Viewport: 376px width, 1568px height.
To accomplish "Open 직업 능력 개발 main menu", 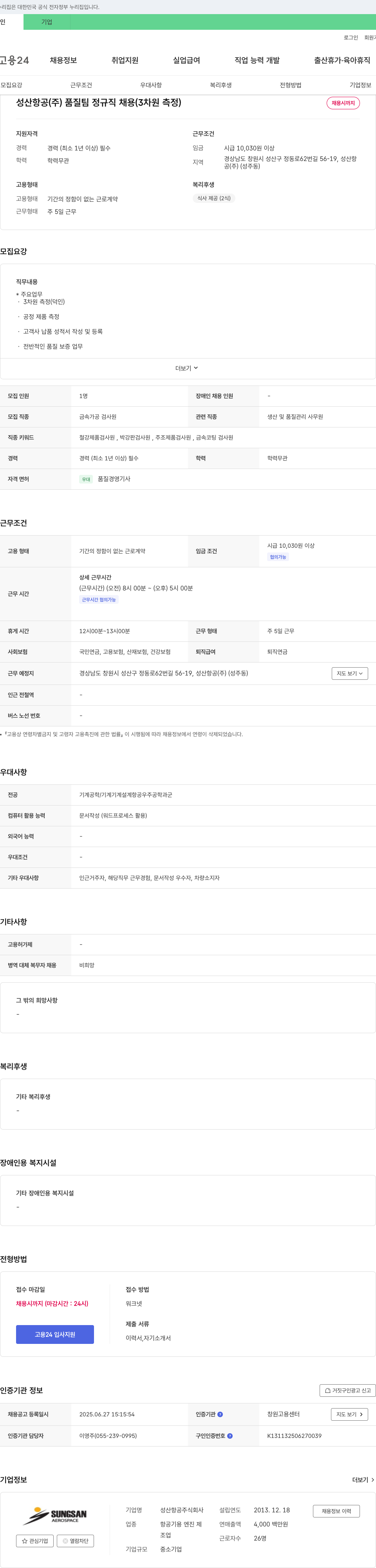I will (x=257, y=60).
